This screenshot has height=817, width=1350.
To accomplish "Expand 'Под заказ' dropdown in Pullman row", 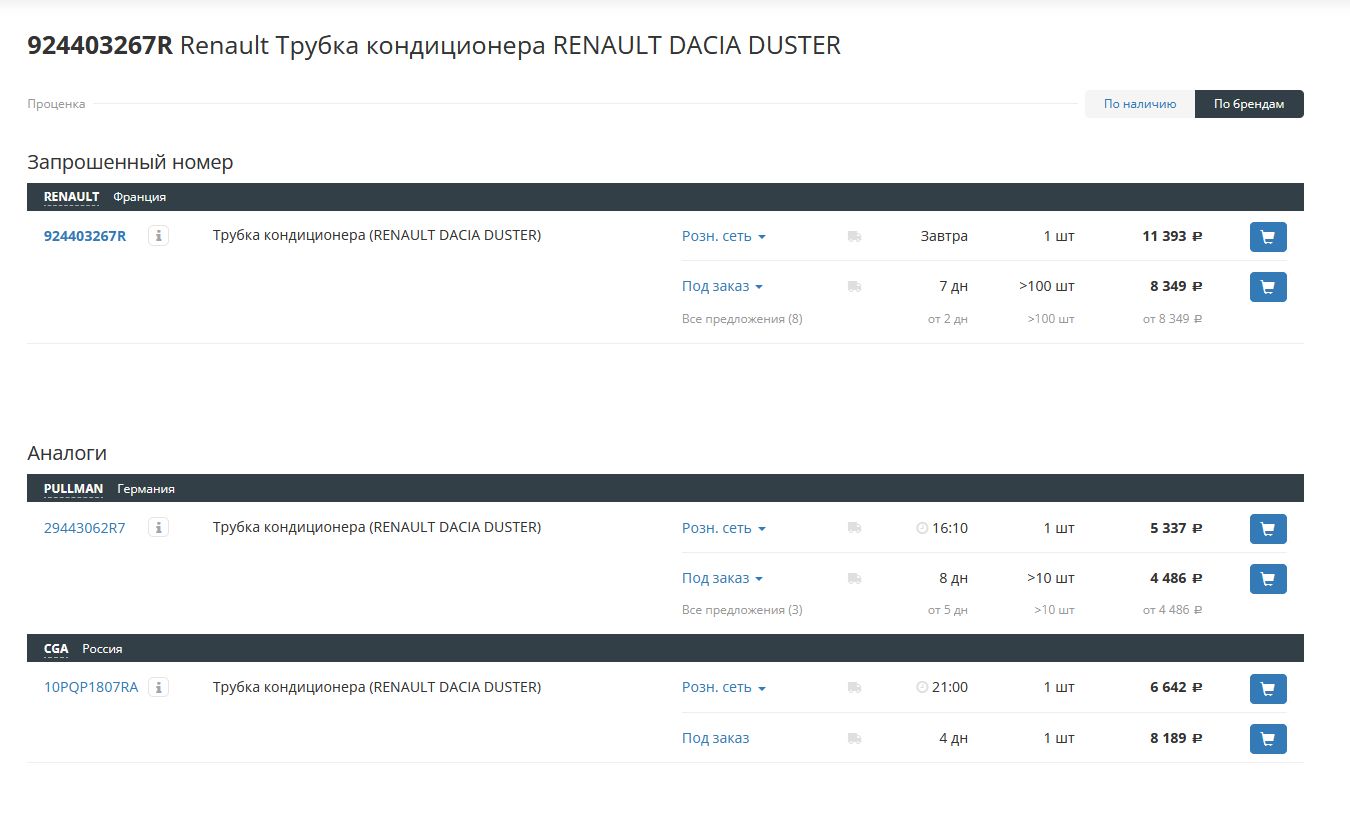I will click(722, 578).
